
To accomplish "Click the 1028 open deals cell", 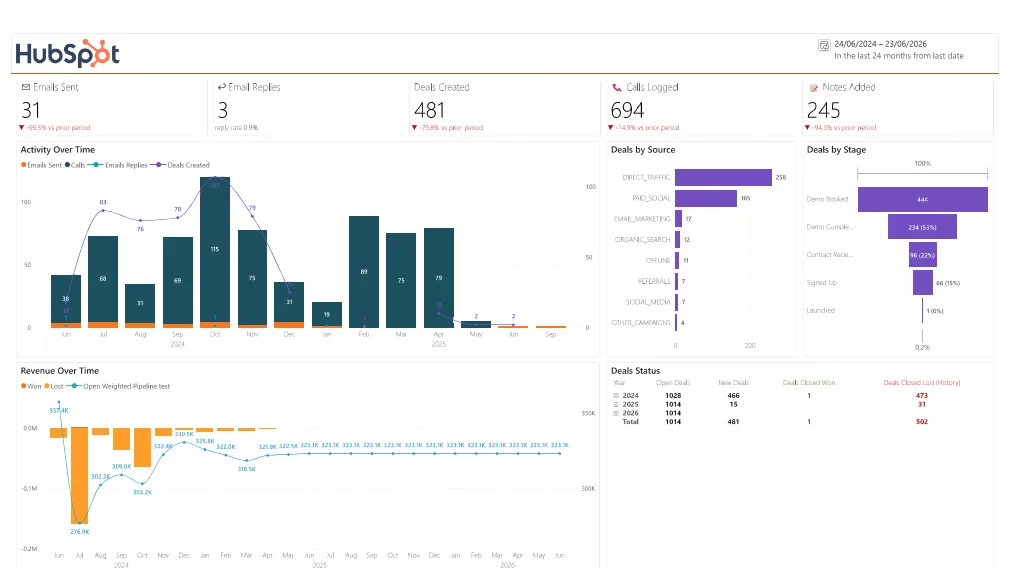I will tap(673, 396).
